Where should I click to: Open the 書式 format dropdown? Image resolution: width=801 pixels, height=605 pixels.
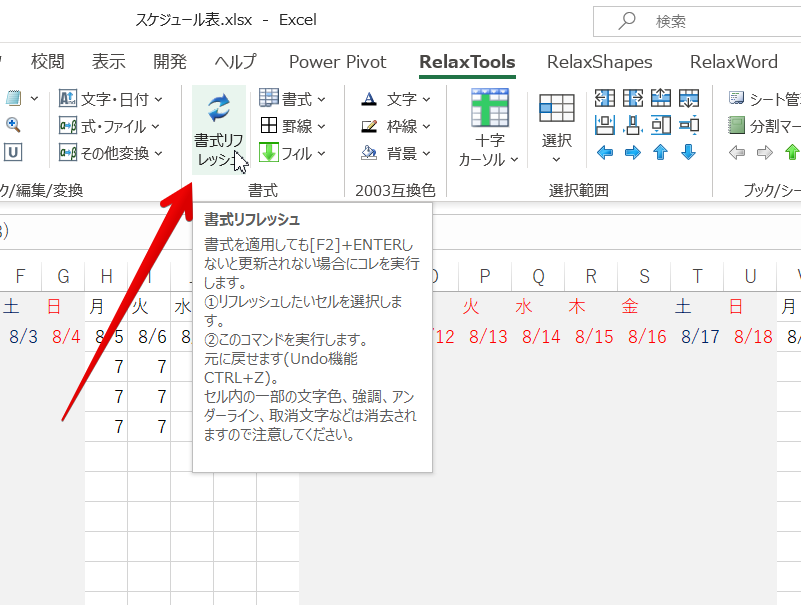tap(292, 99)
